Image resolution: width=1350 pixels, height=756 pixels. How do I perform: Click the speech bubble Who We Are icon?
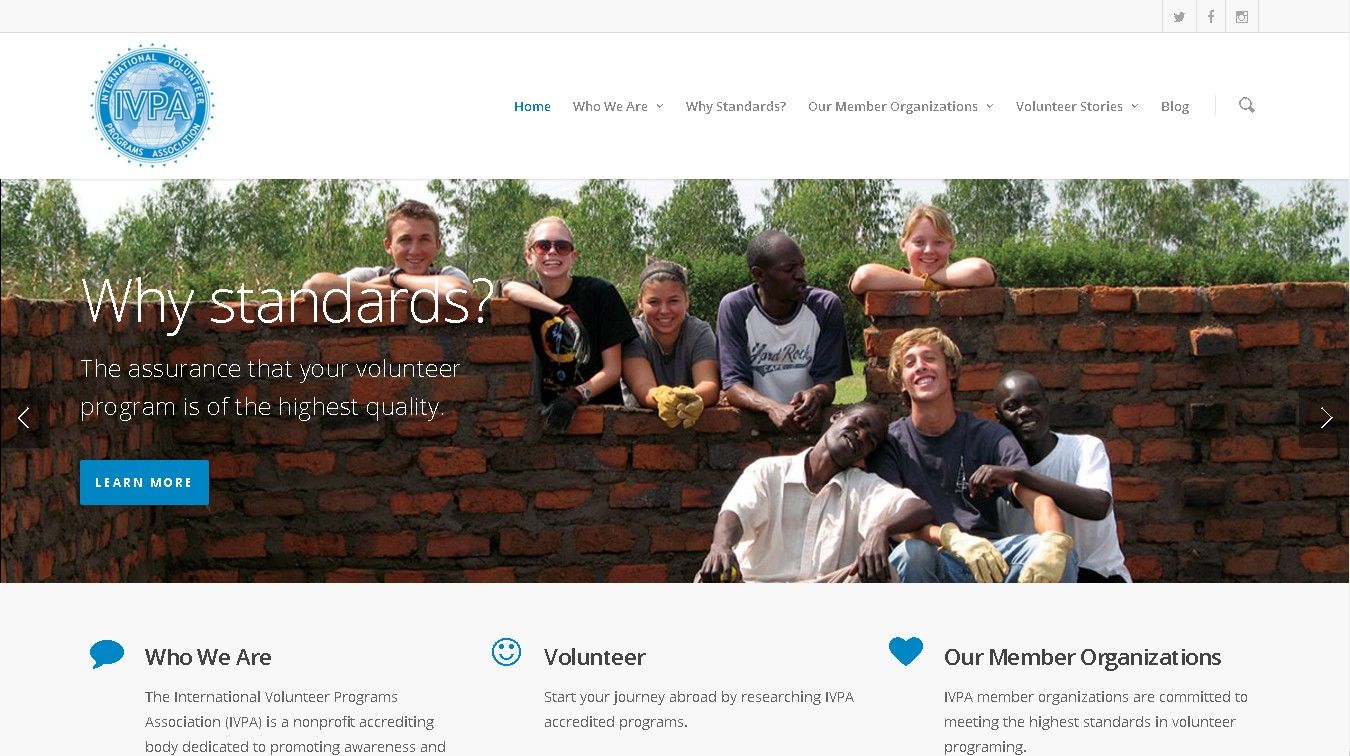(107, 654)
